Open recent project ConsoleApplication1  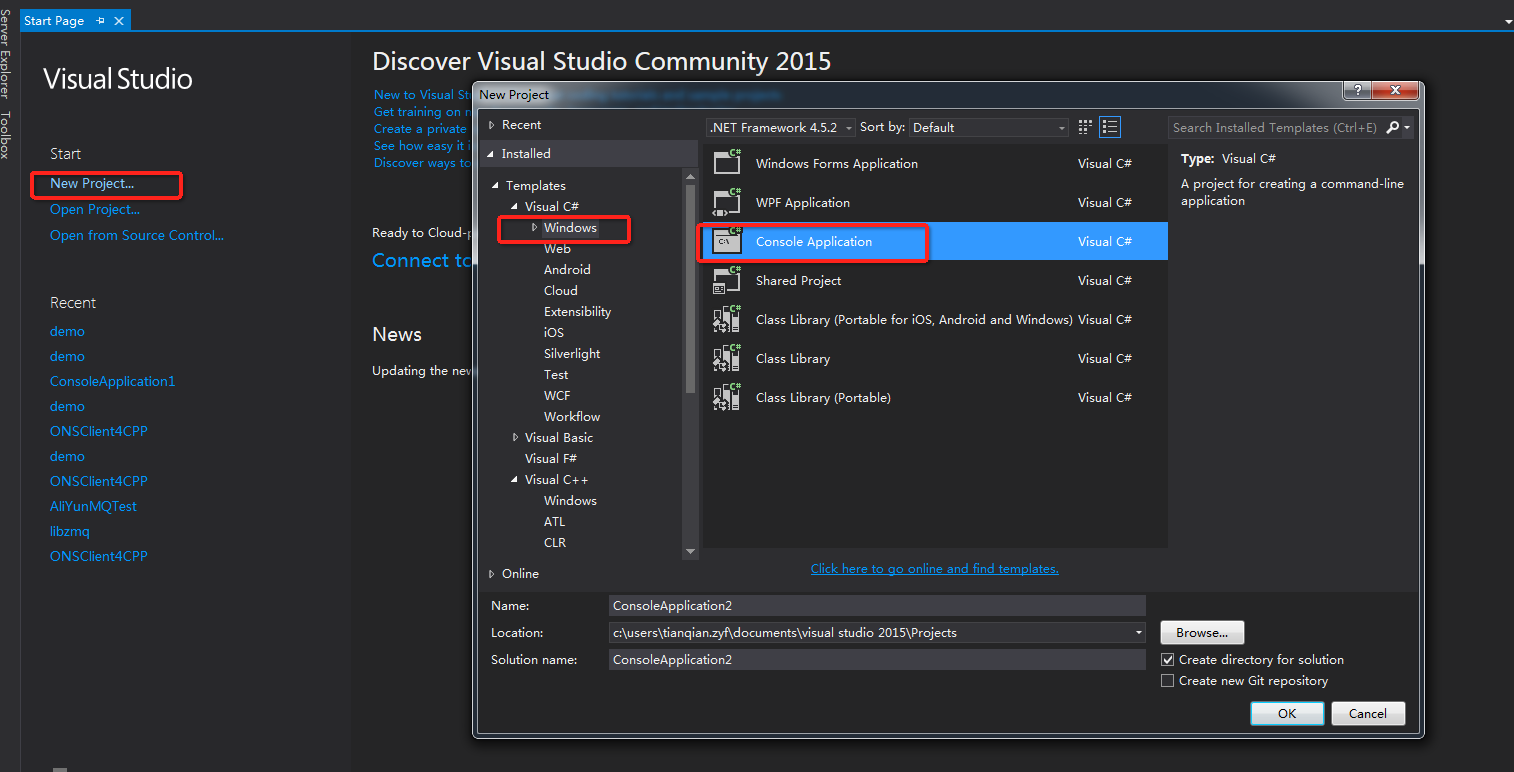click(112, 382)
